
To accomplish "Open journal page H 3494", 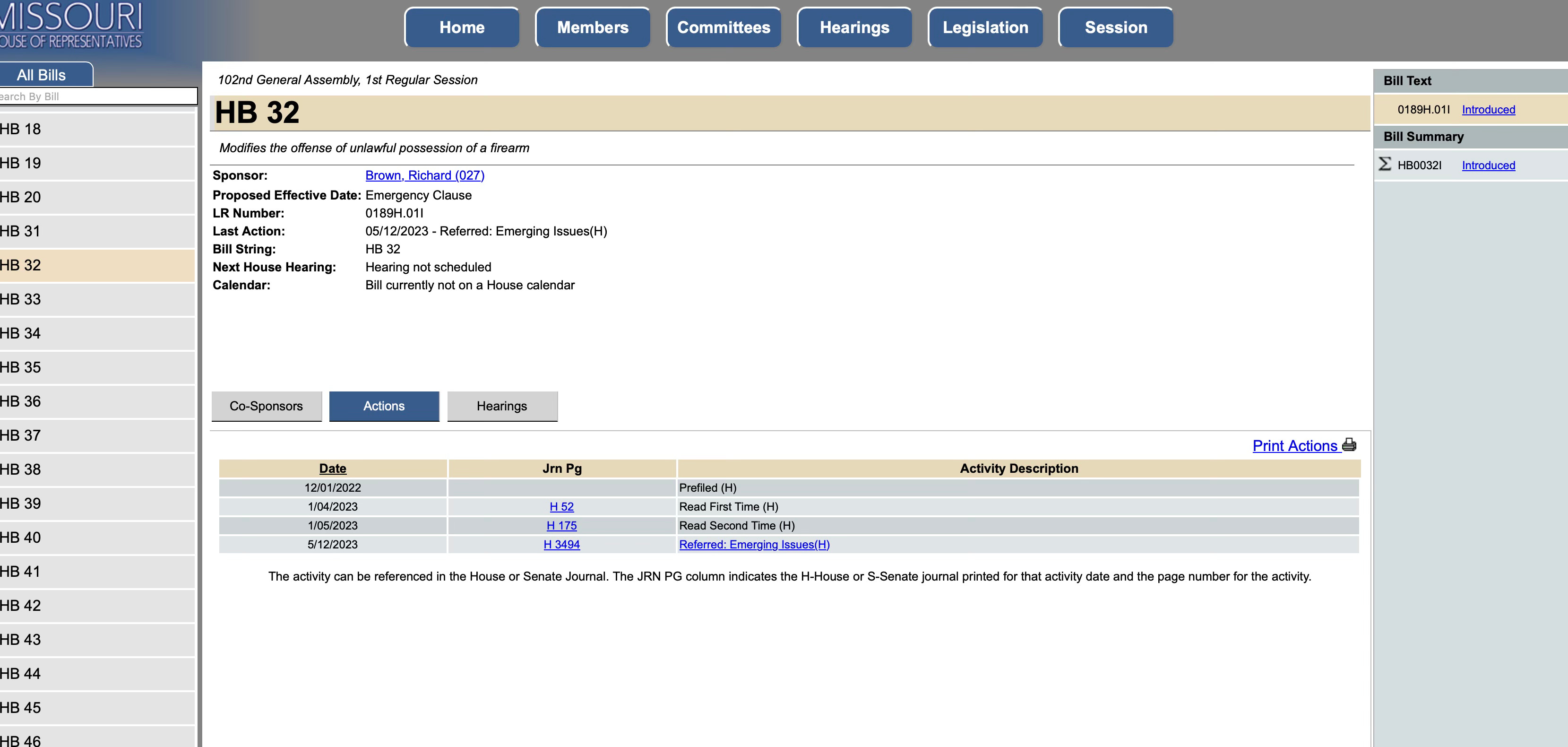I will tap(561, 544).
